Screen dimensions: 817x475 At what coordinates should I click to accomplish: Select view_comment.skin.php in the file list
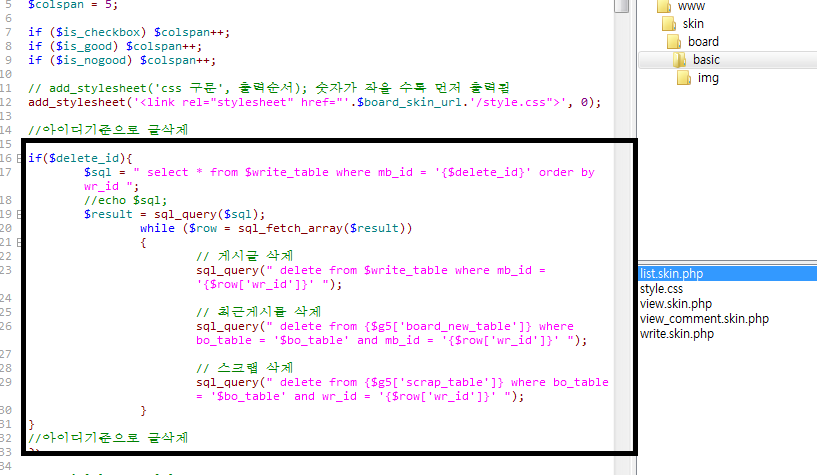click(x=704, y=319)
